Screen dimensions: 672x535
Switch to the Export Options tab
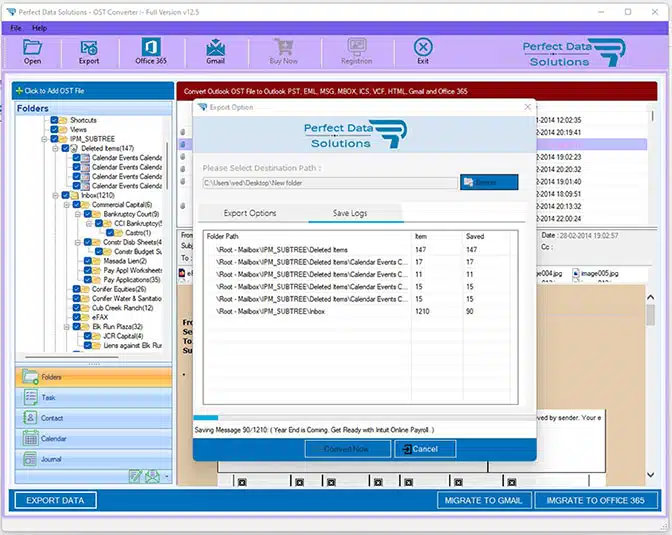tap(250, 213)
